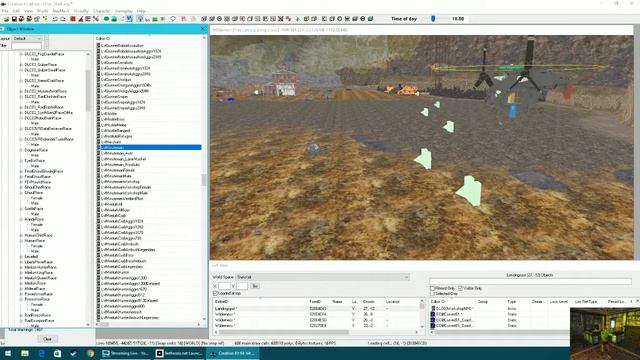This screenshot has height=360, width=640.
Task: Click the highlighted blue toolbar icon
Action: tap(129, 19)
